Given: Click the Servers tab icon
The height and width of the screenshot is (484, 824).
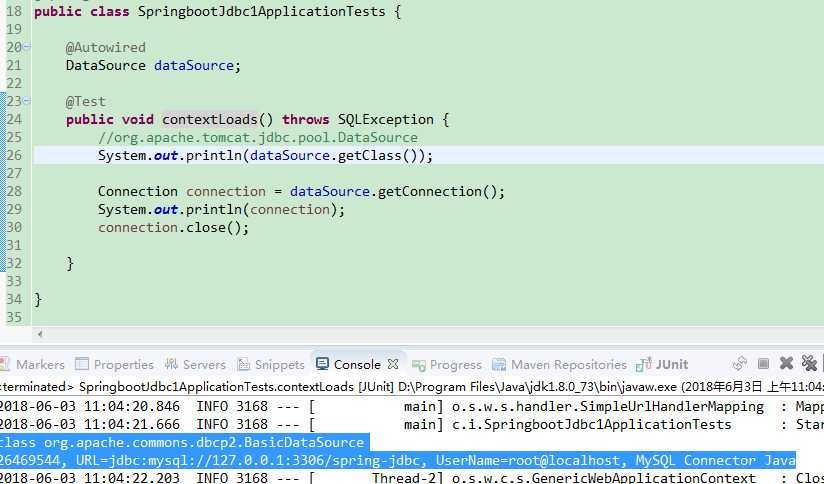Looking at the screenshot, I should [x=171, y=364].
